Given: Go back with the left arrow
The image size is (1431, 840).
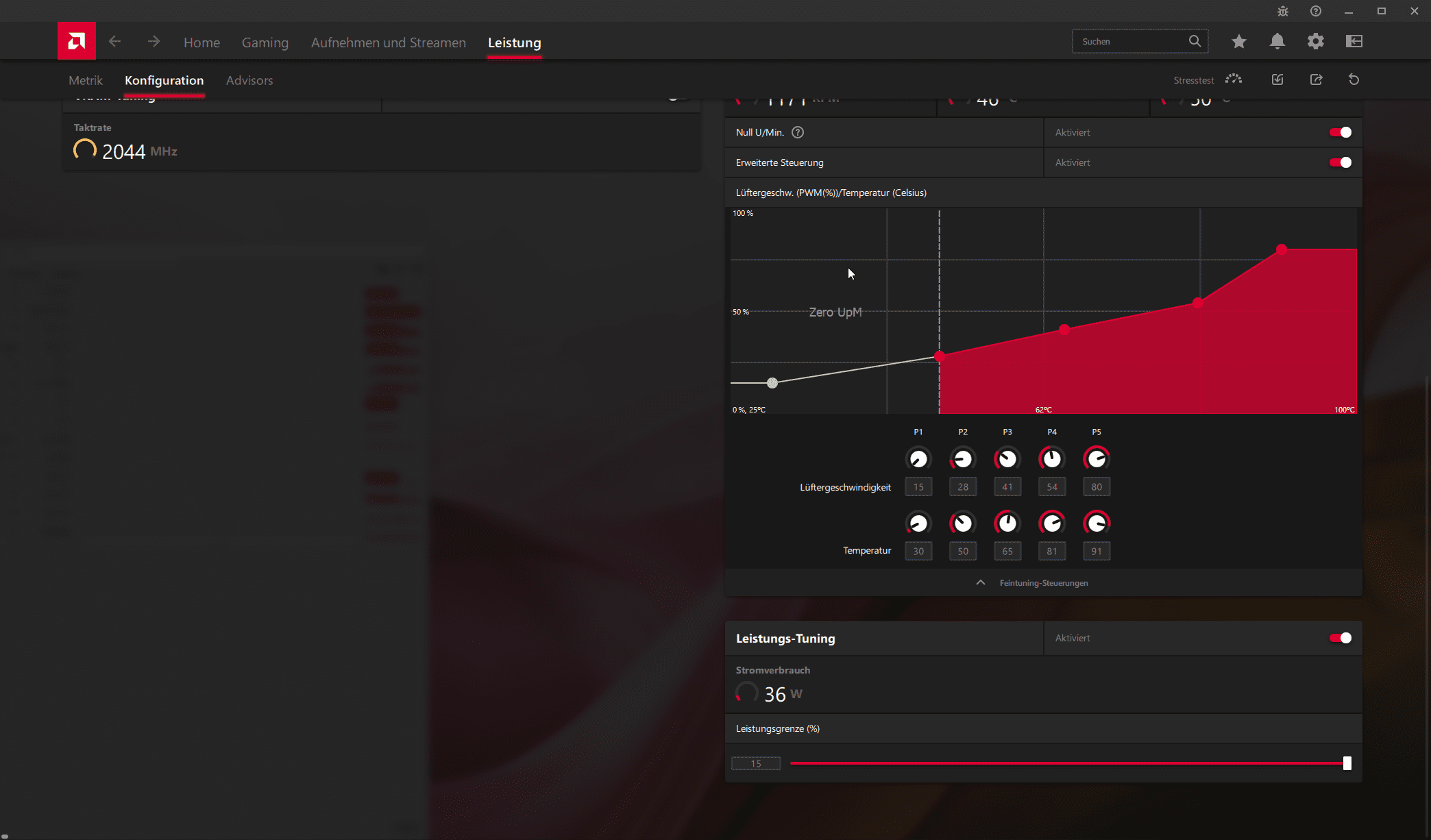Looking at the screenshot, I should pos(114,42).
